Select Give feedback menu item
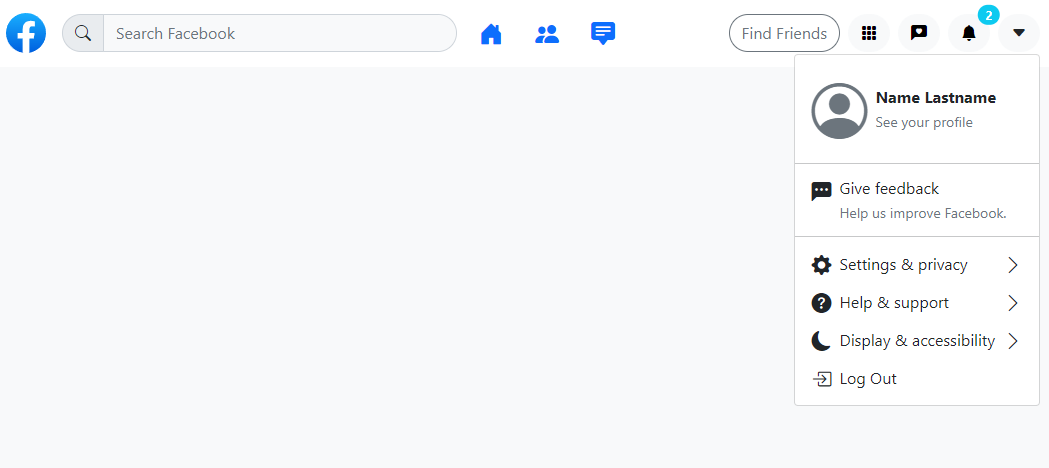This screenshot has height=468, width=1049. 889,189
